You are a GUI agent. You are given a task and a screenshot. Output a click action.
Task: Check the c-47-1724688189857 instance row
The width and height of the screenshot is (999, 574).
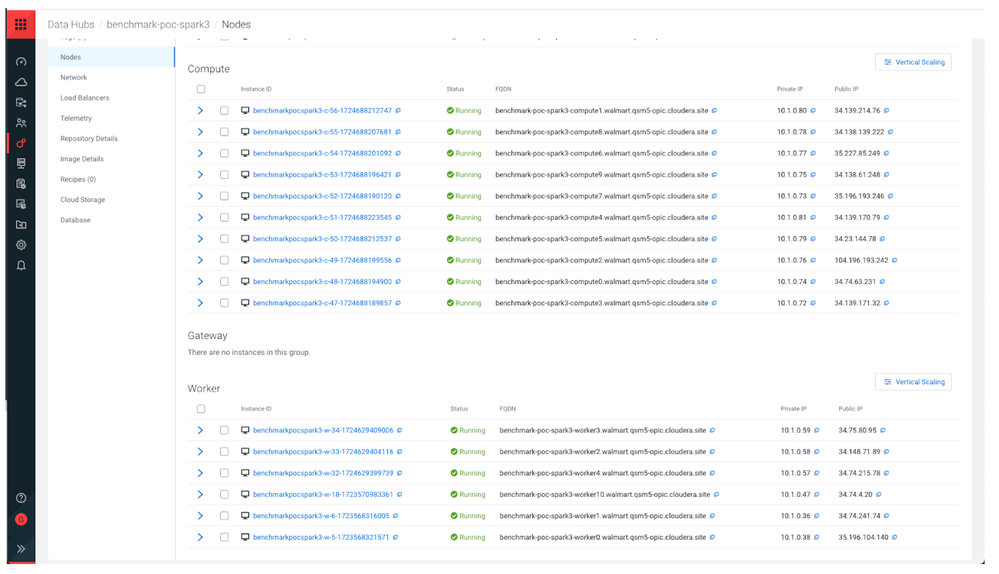(224, 303)
